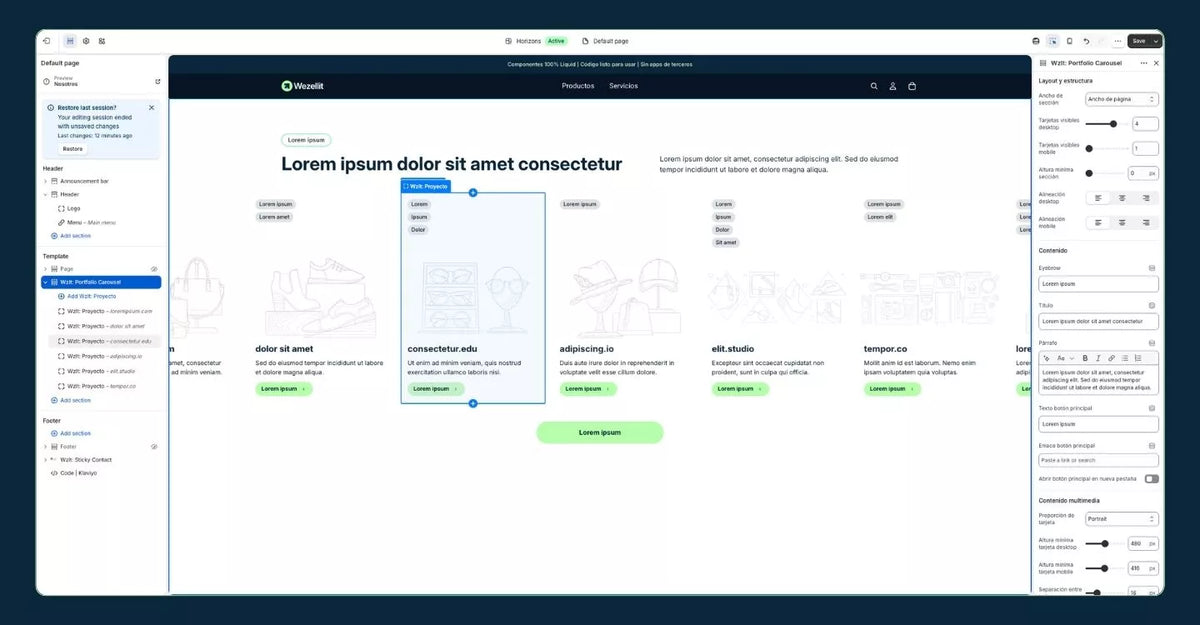Open the Ancho de sección dropdown
The image size is (1200, 625).
(1122, 99)
